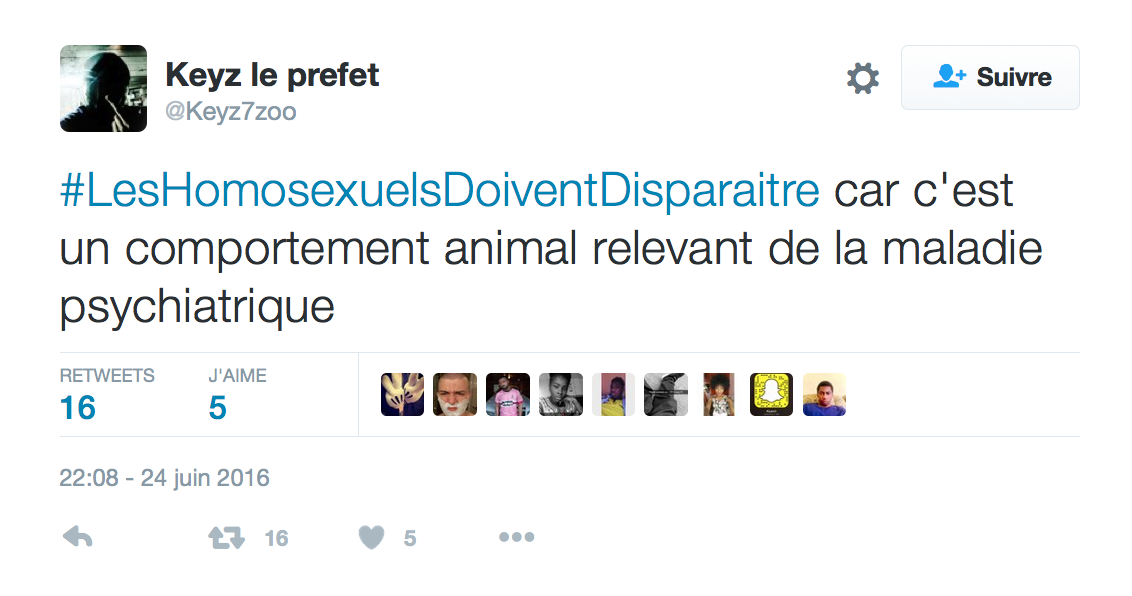The image size is (1132, 596).
Task: Open the liker avatar with white beard
Action: coord(455,395)
